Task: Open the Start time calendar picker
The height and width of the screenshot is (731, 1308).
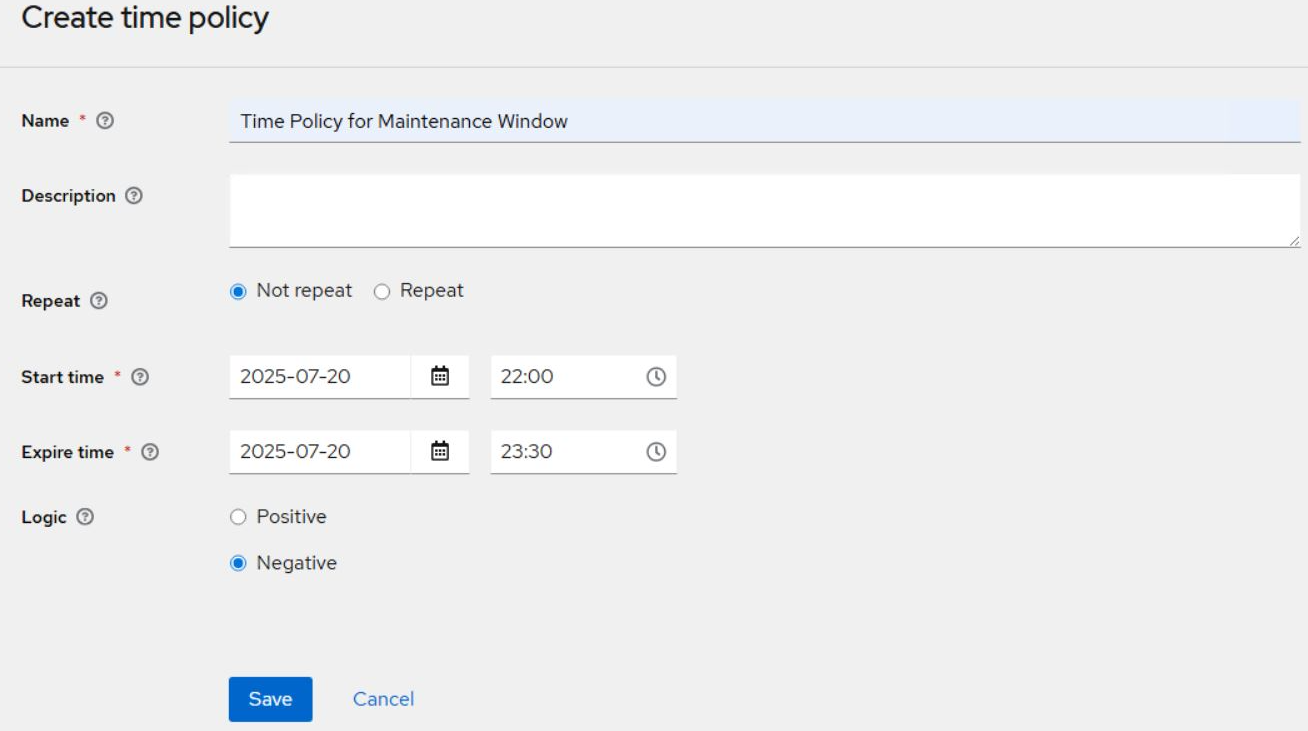Action: click(440, 376)
